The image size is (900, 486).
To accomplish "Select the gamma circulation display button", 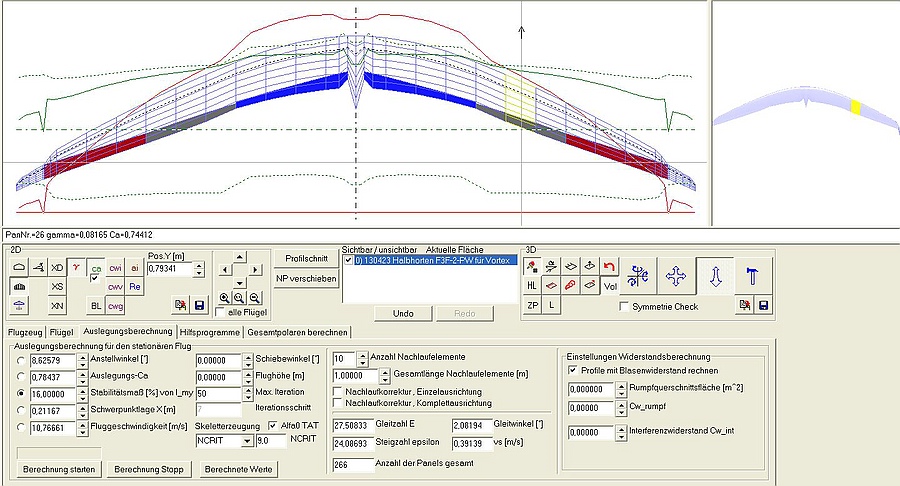I will [75, 268].
